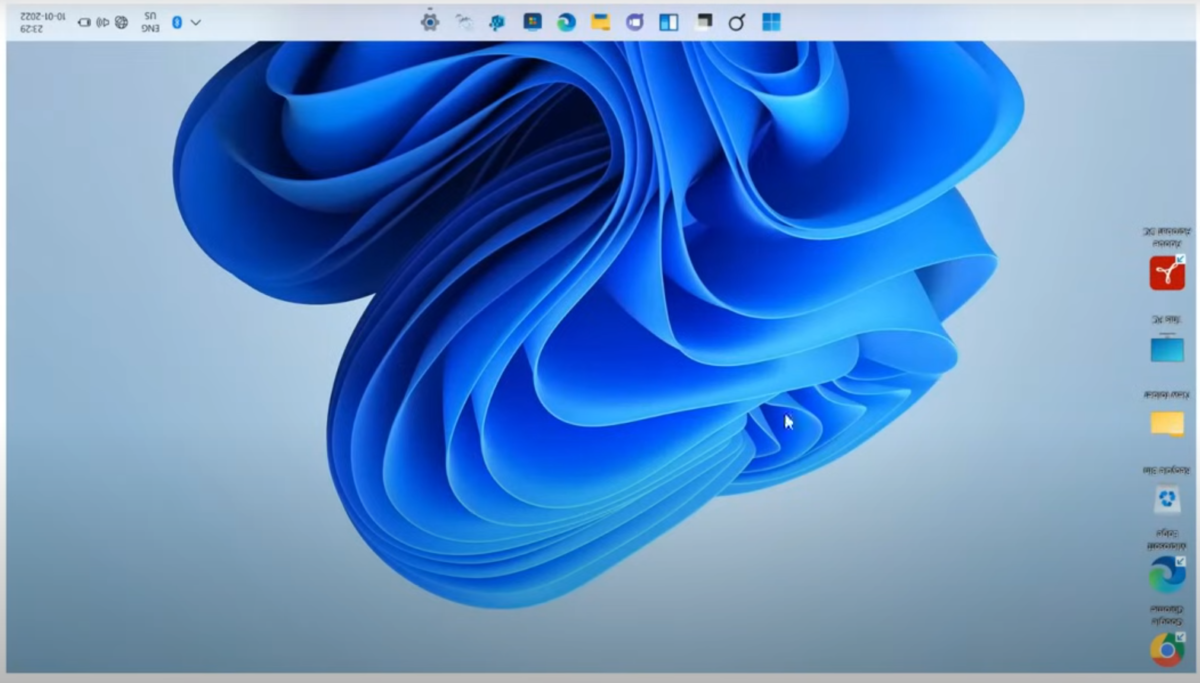Launch Microsoft Edge from the taskbar

click(x=566, y=22)
